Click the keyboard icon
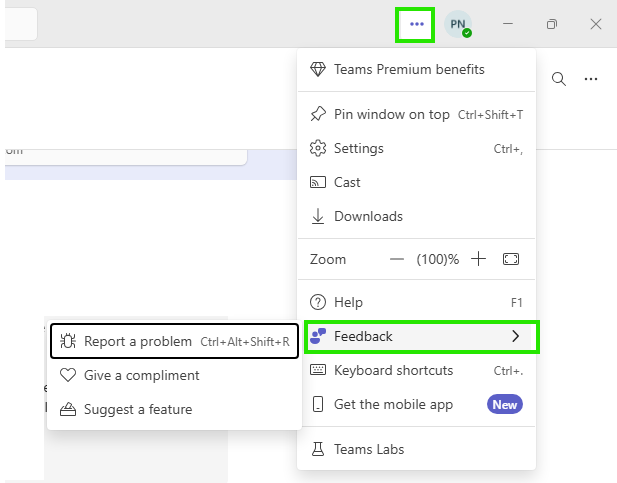 point(318,370)
